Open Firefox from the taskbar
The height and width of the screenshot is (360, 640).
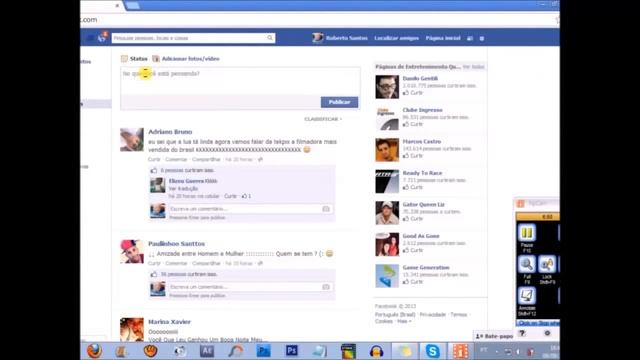pos(94,351)
